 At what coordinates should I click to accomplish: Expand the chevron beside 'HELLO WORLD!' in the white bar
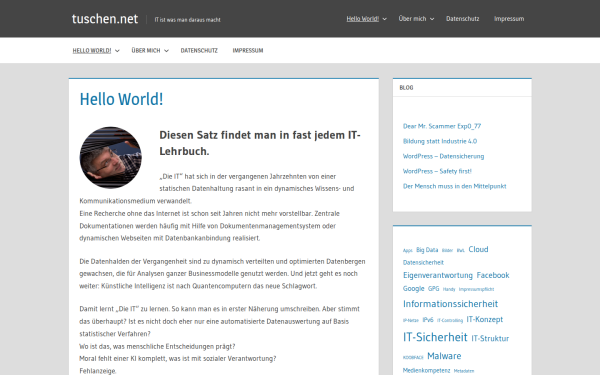pyautogui.click(x=117, y=51)
